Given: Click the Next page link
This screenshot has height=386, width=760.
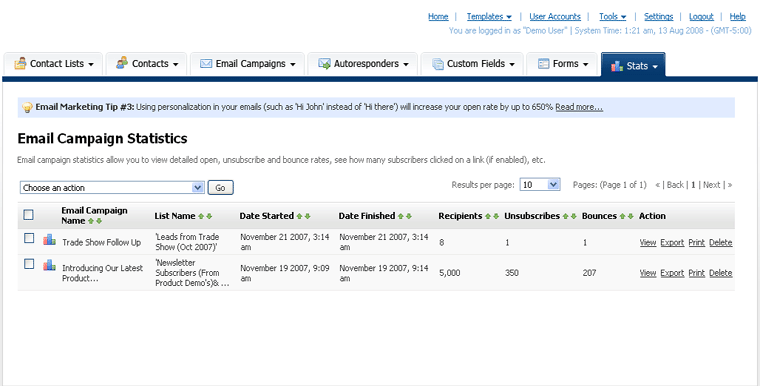Looking at the screenshot, I should point(712,185).
